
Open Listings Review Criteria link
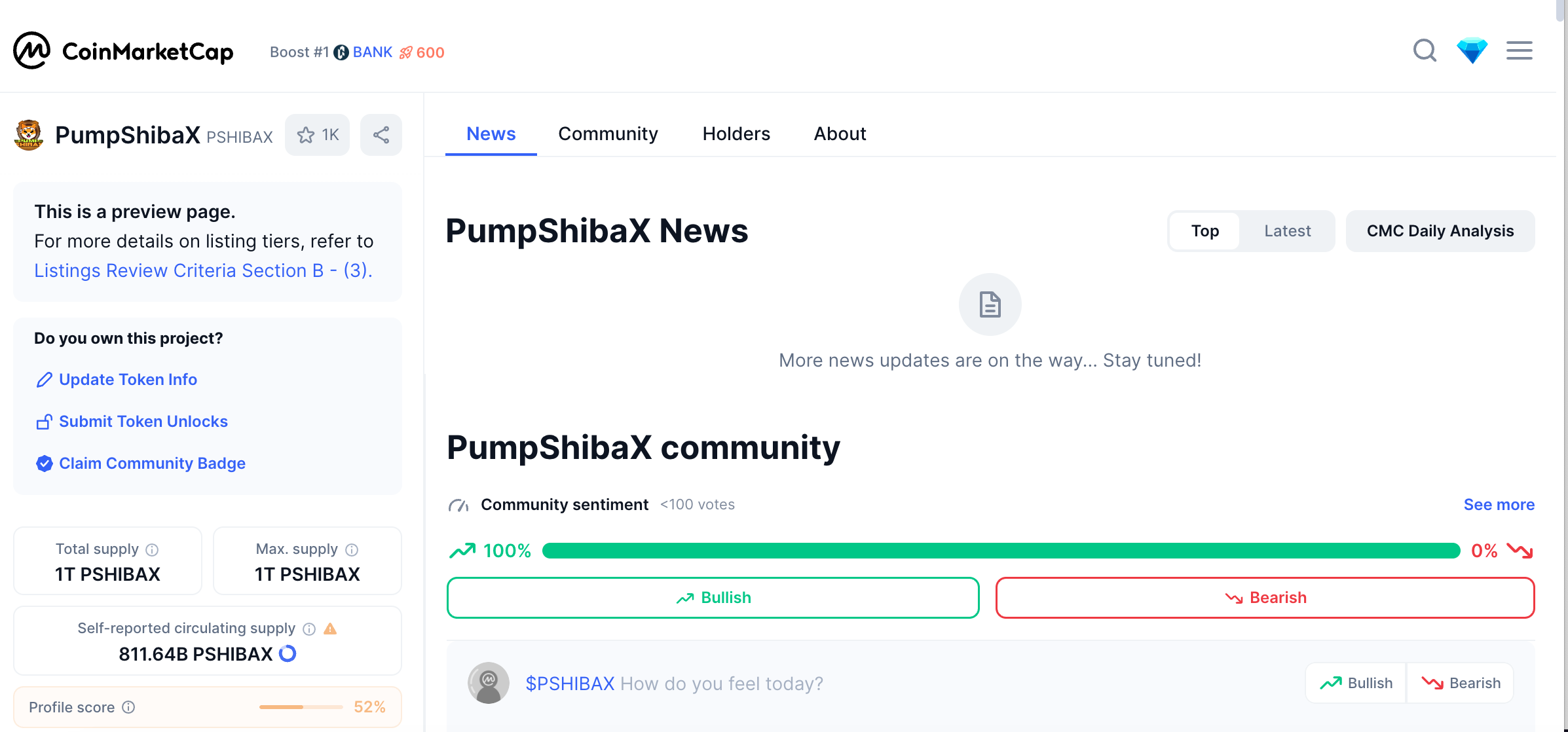(203, 270)
